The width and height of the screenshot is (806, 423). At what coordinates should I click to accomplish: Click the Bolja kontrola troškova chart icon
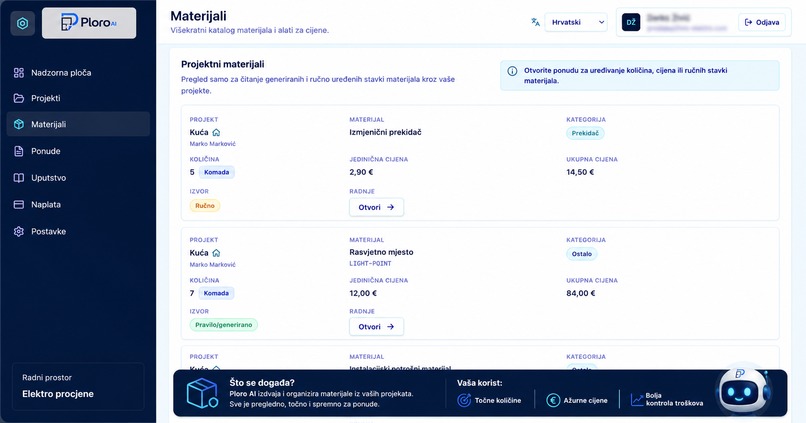pos(637,400)
